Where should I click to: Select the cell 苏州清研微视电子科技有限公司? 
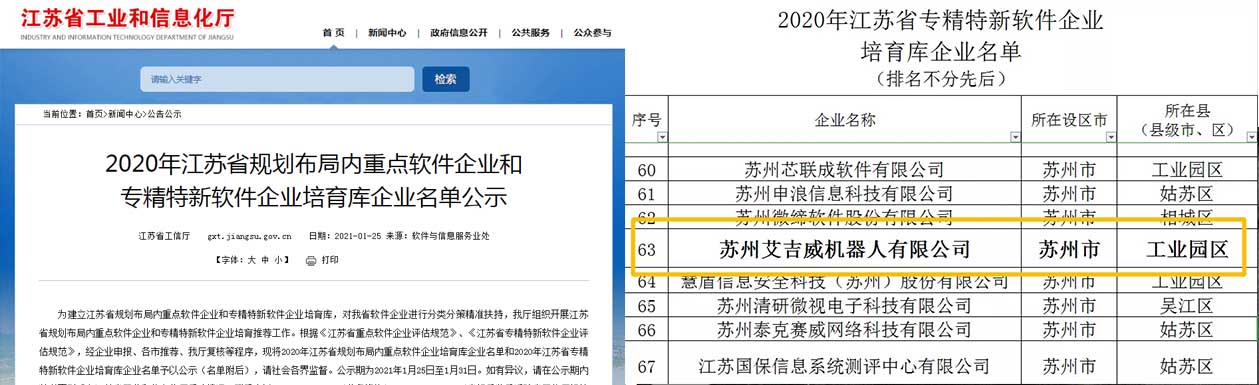[x=844, y=305]
